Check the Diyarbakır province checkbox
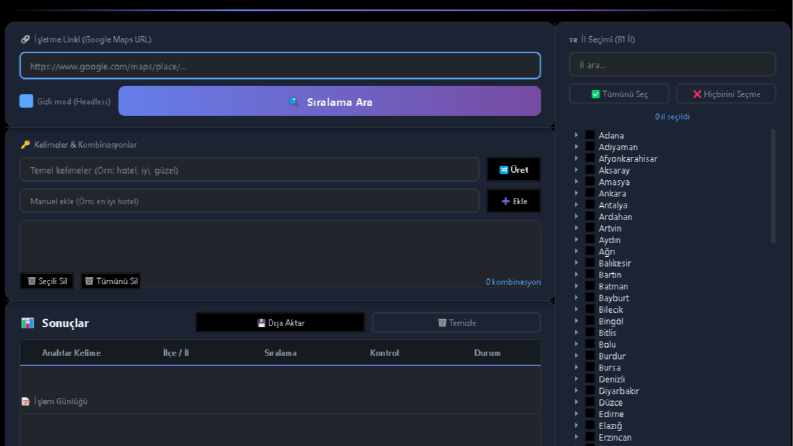793x446 pixels. 590,390
